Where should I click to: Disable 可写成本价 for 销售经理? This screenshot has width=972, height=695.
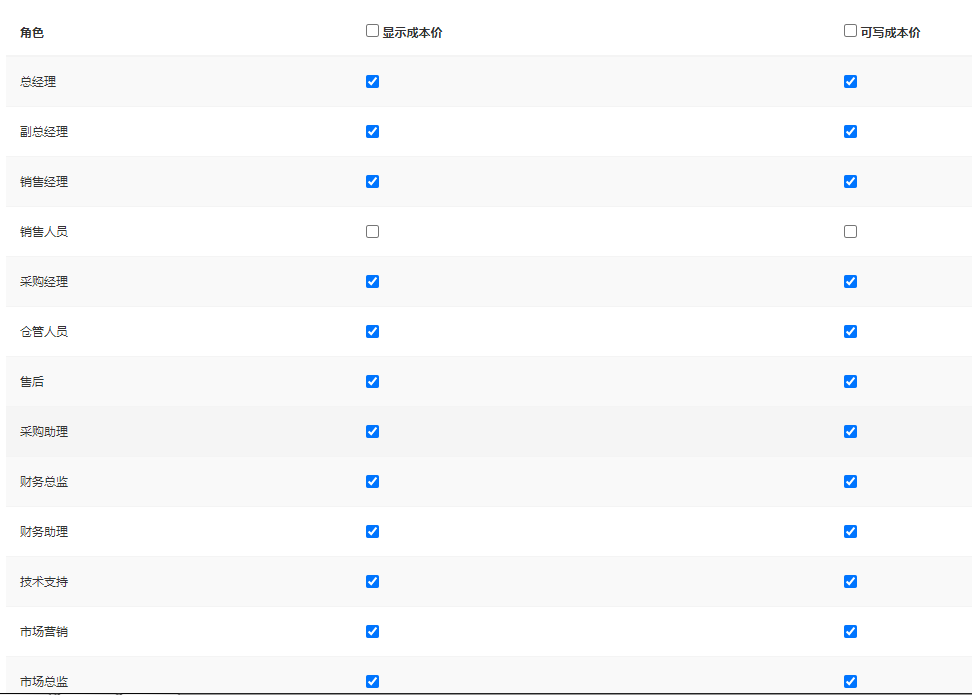click(850, 181)
